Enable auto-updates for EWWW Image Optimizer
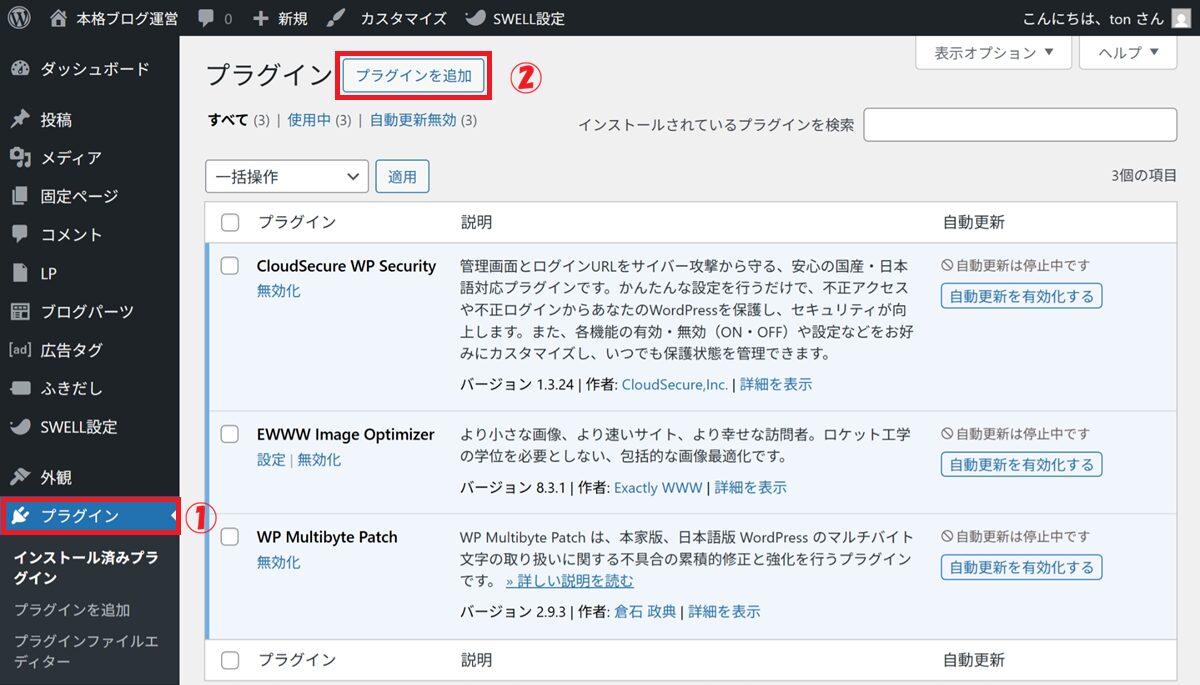This screenshot has width=1200, height=685. 1021,464
